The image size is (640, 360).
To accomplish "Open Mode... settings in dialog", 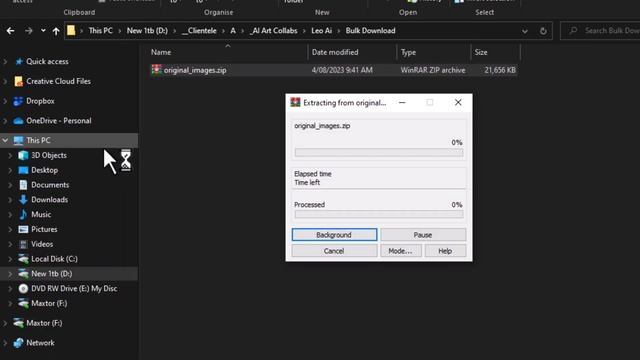I will 400,251.
